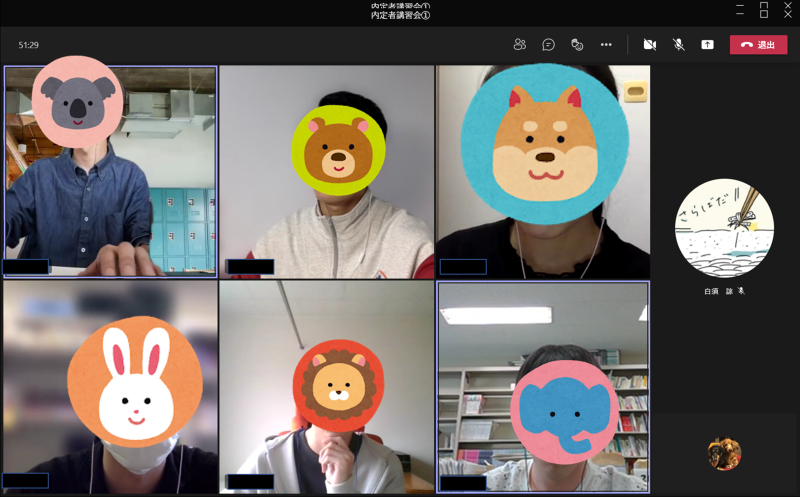Click the round illustrated avatar of participant 白須
This screenshot has width=800, height=497.
tap(724, 229)
